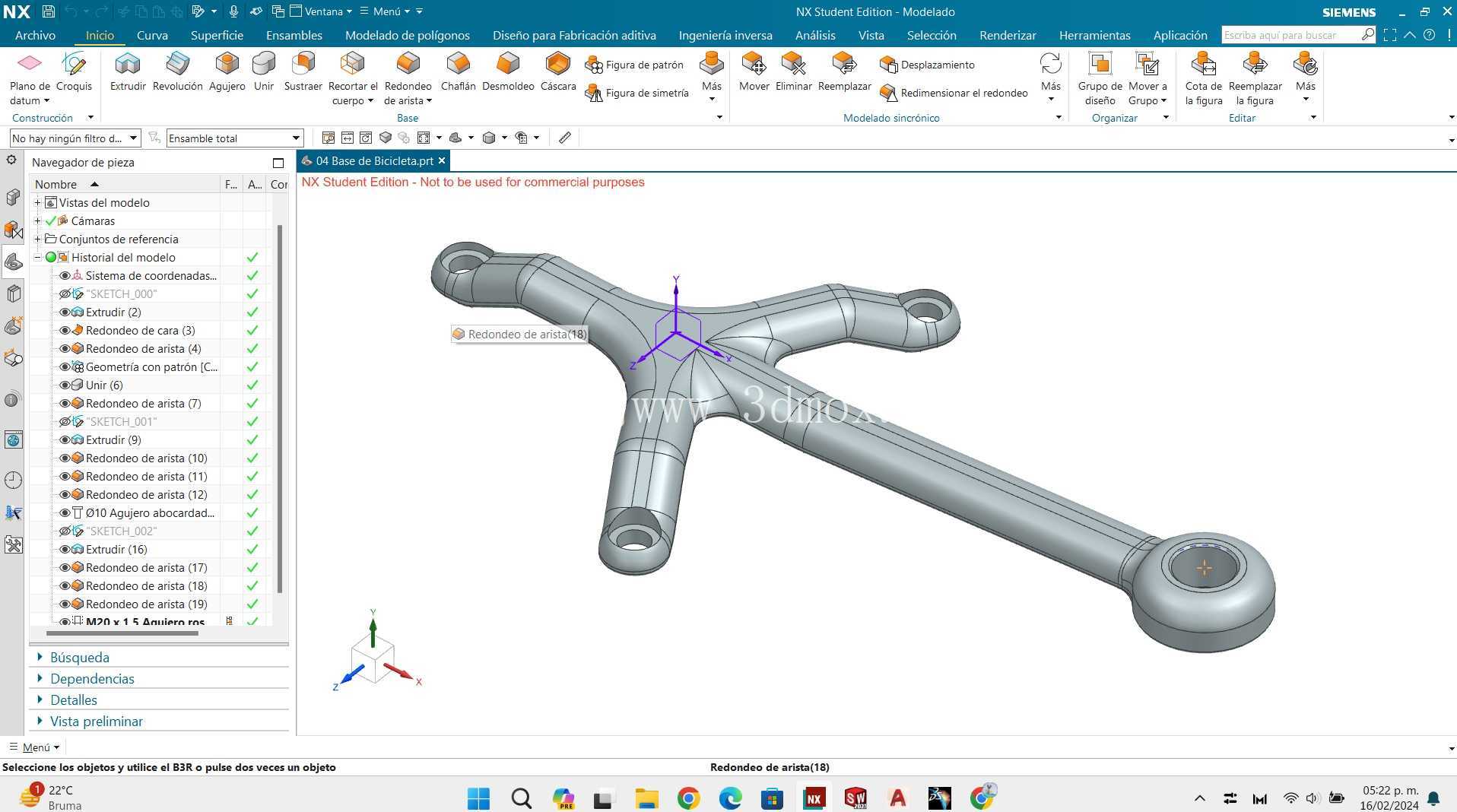Screen dimensions: 1457x812
Task: Click the resource bar settings gear
Action: click(x=11, y=160)
